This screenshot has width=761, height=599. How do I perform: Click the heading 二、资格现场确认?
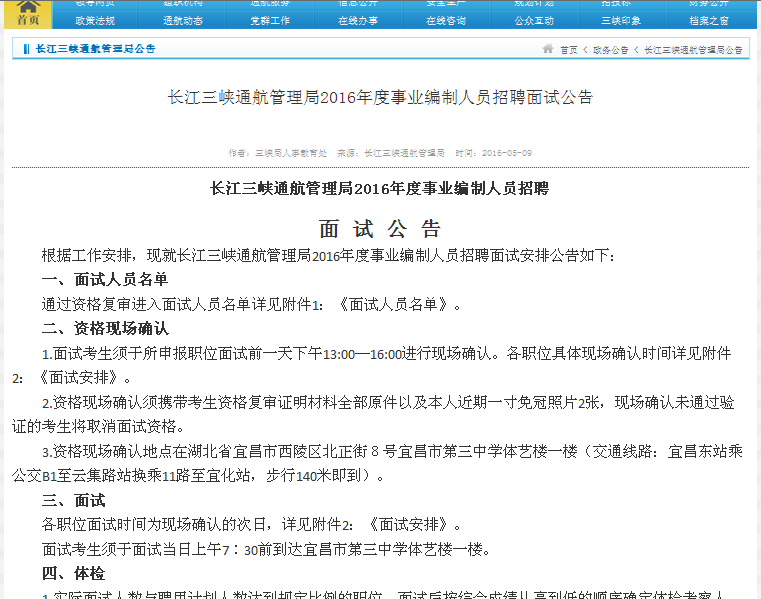105,329
